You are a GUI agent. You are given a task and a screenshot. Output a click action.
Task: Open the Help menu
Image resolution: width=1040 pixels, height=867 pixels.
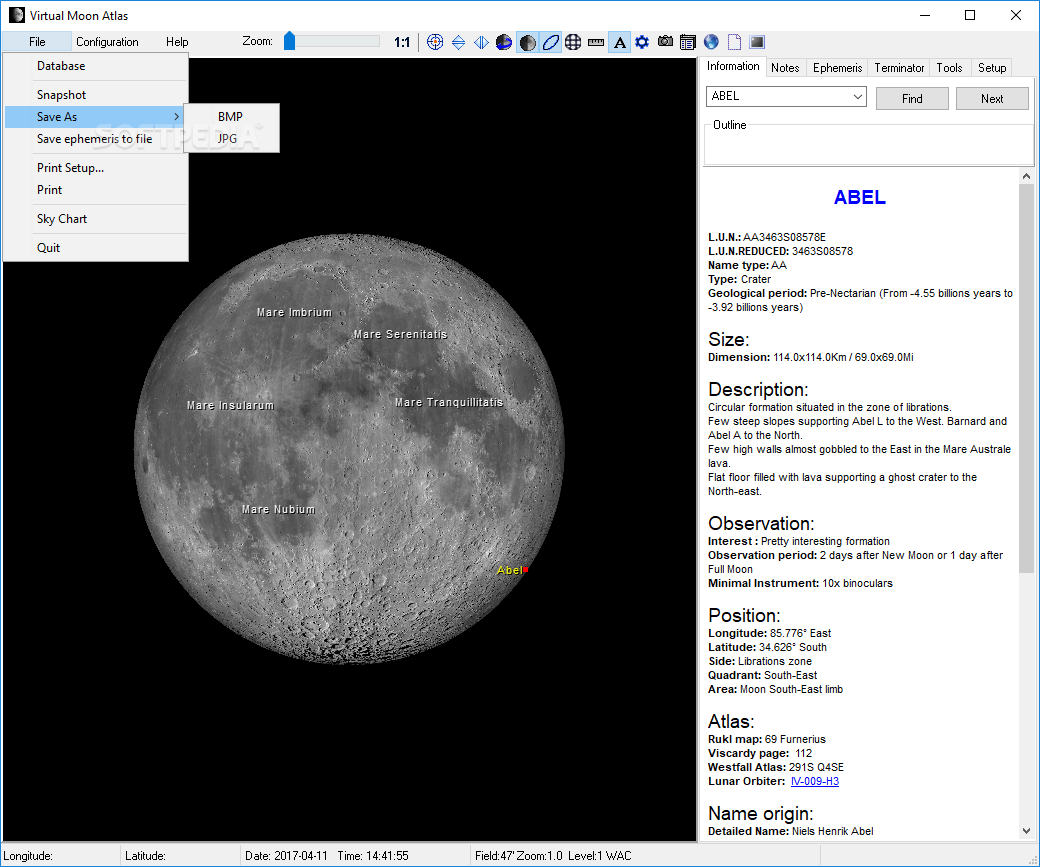tap(177, 42)
